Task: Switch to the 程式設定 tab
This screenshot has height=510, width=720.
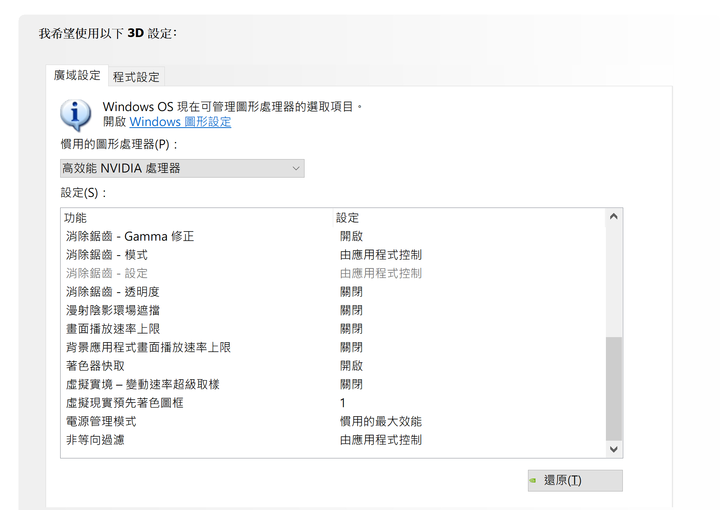Action: click(x=136, y=76)
